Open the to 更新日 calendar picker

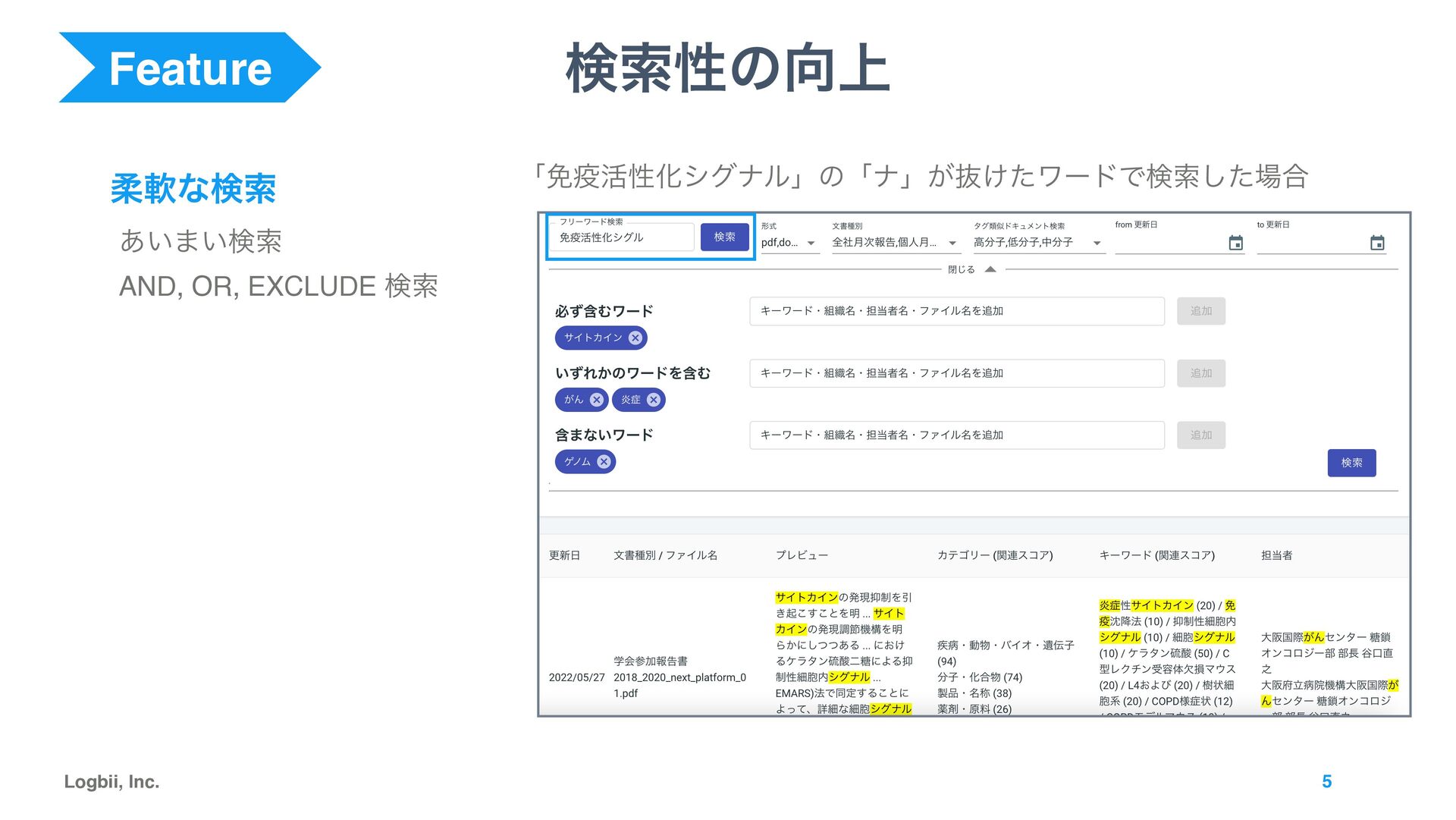[x=1377, y=243]
